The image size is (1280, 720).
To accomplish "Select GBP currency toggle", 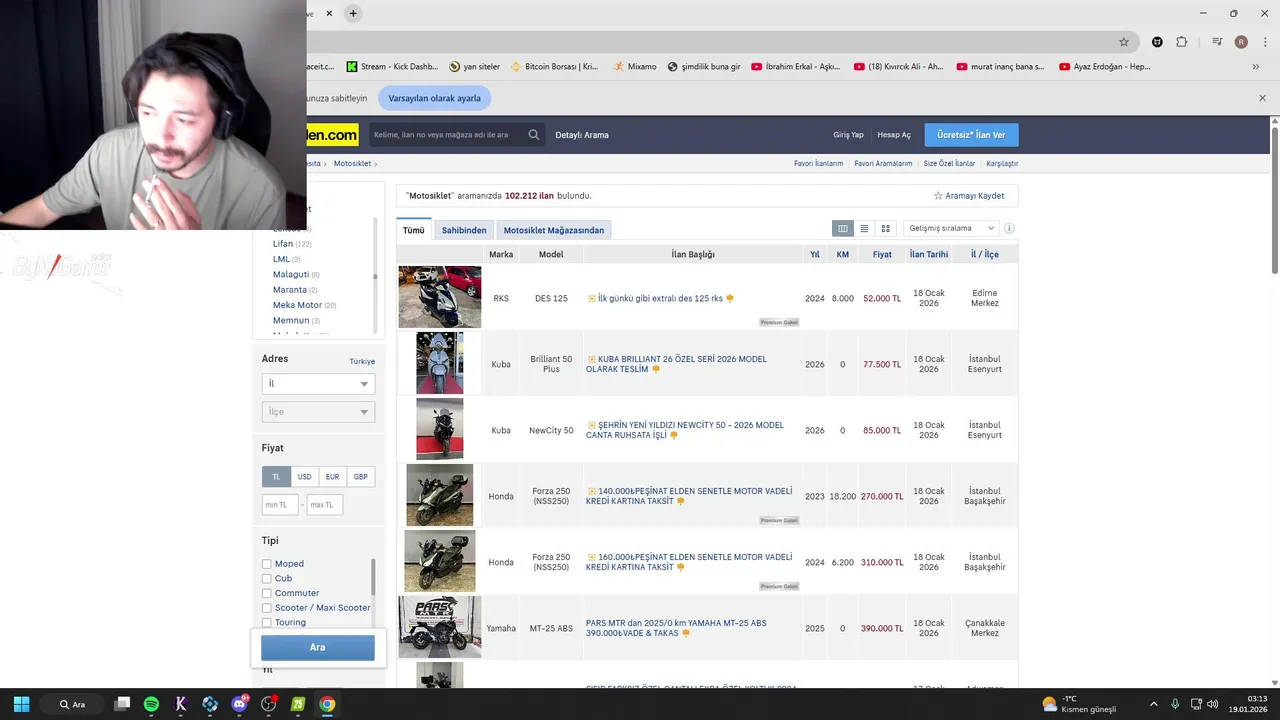I will [x=360, y=477].
